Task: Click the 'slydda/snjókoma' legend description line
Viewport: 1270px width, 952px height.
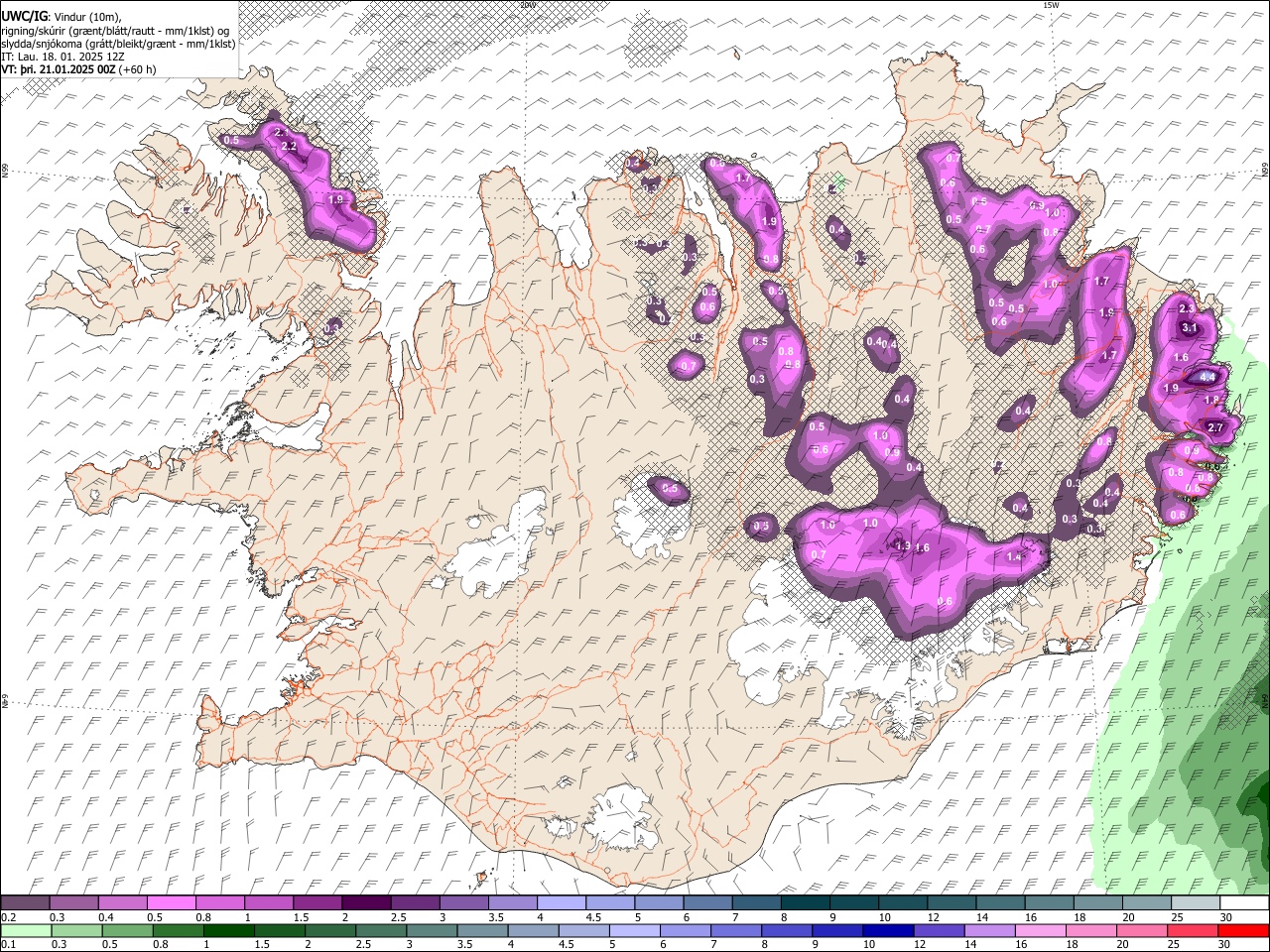Action: (118, 44)
